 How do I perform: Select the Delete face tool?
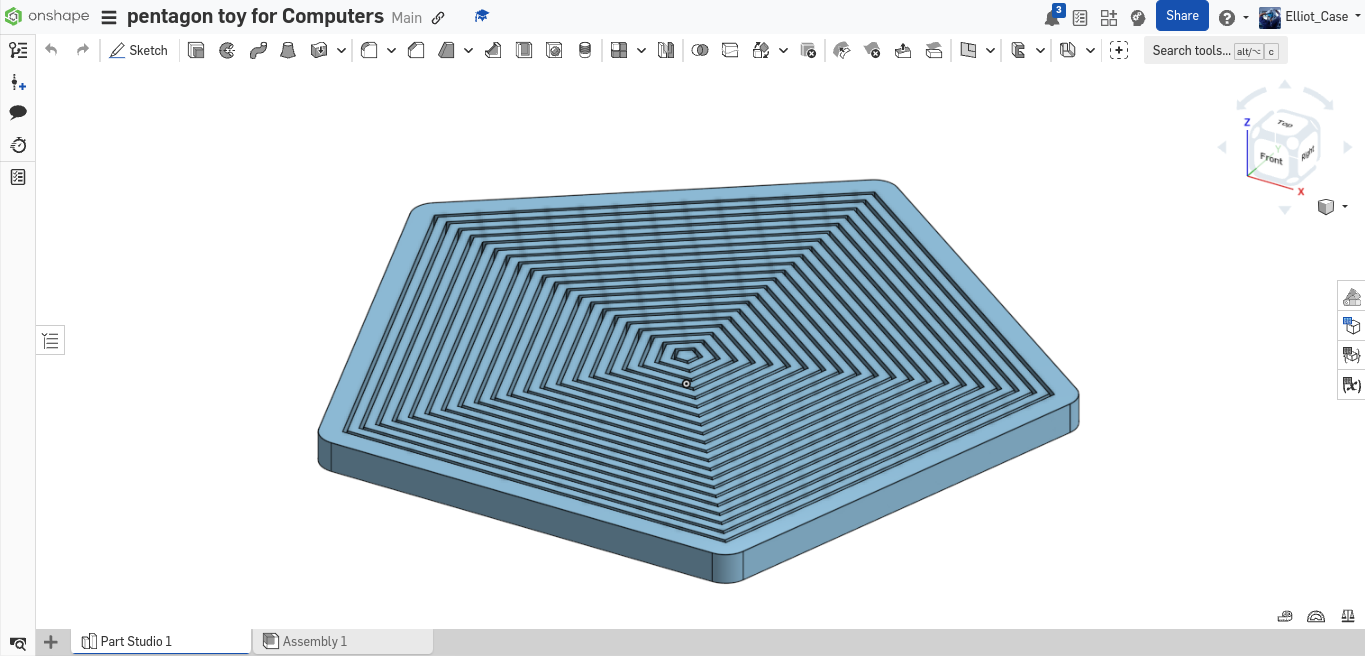point(872,50)
